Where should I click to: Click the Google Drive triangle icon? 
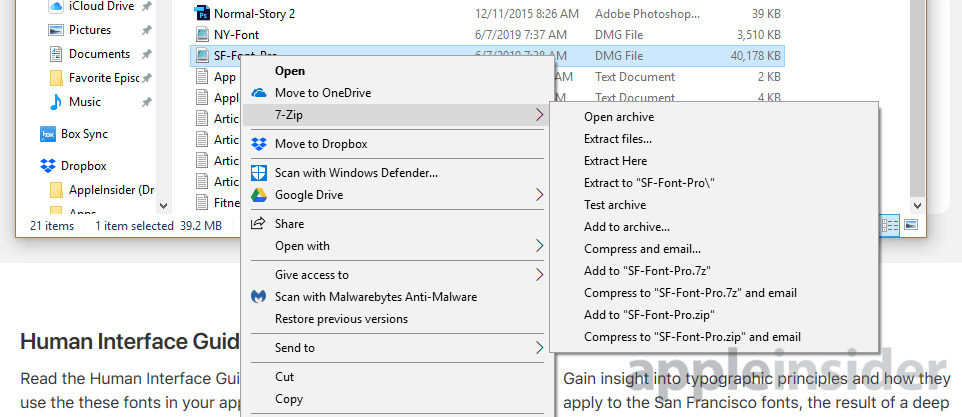coord(258,195)
